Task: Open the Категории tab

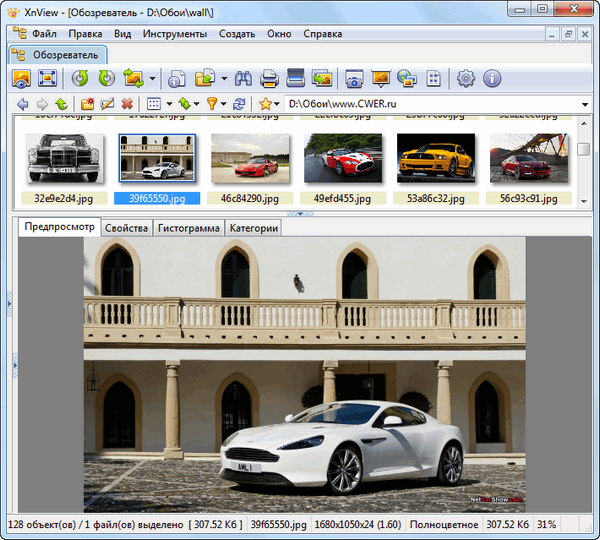Action: [x=254, y=228]
